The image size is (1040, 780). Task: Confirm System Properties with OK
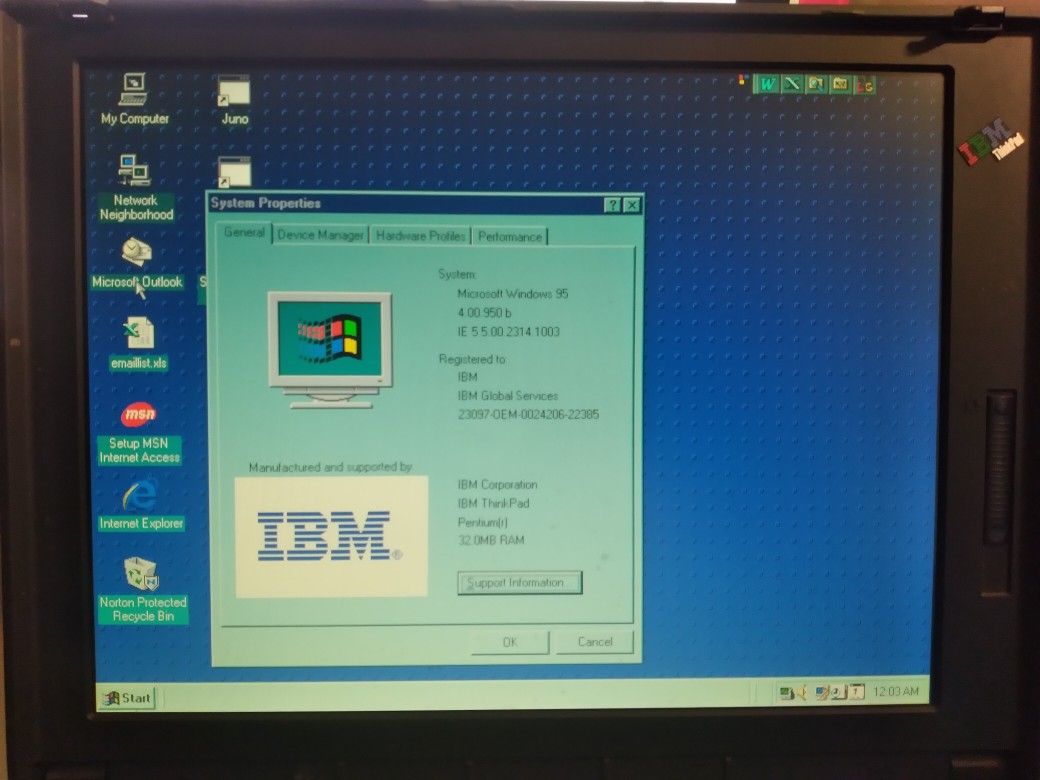[x=509, y=641]
